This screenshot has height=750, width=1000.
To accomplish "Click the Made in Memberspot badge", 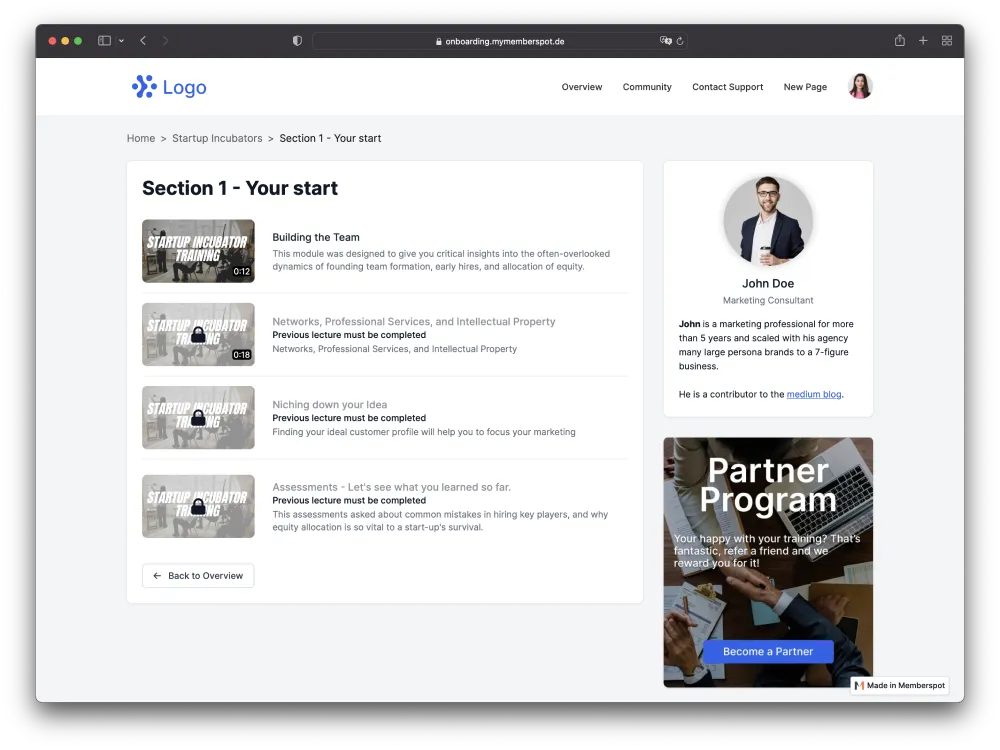I will tap(899, 686).
